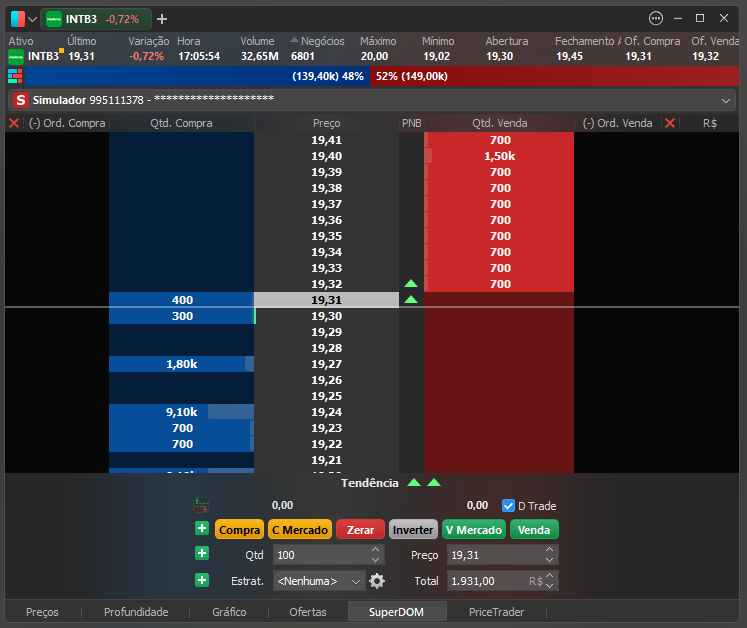Click the R$ column header
Image resolution: width=747 pixels, height=628 pixels.
pyautogui.click(x=709, y=123)
